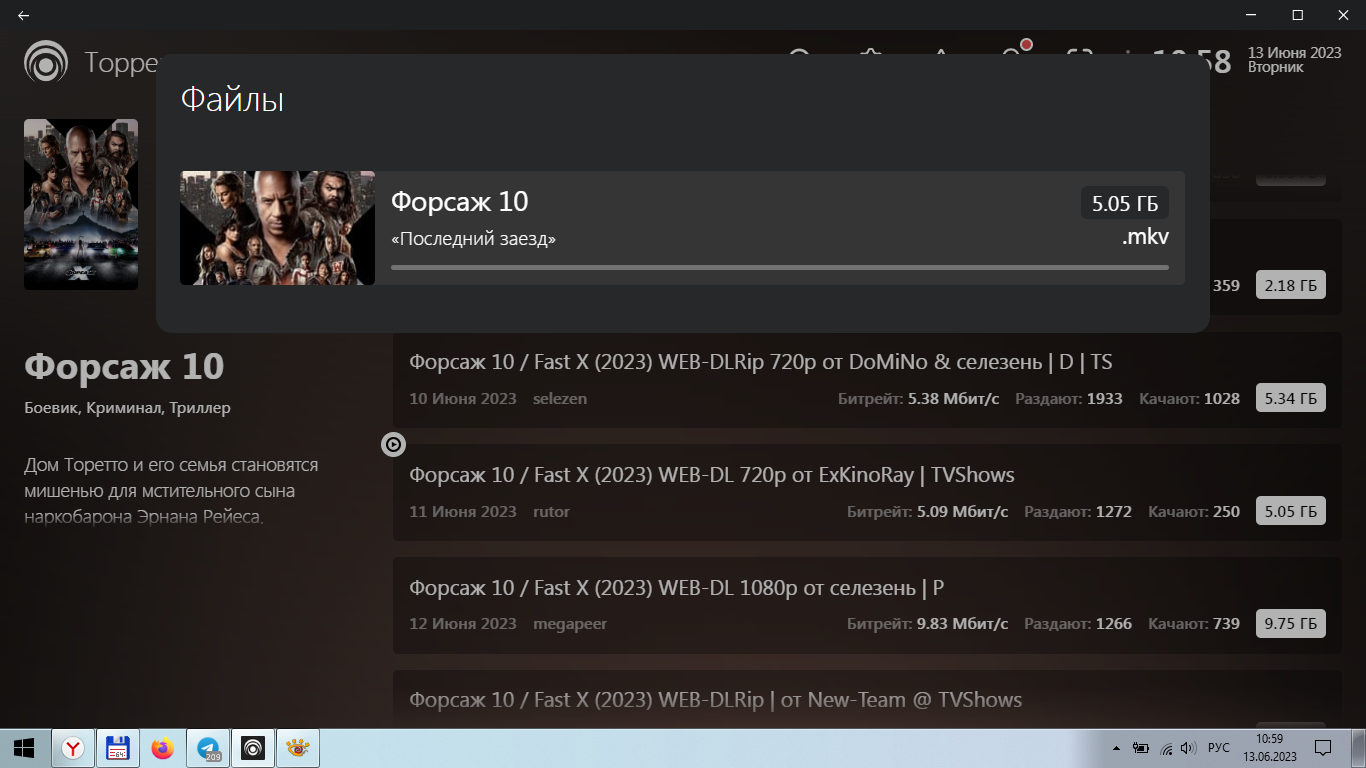Open the Форсаж 10 .mkv file
This screenshot has width=1366, height=768.
coord(682,228)
